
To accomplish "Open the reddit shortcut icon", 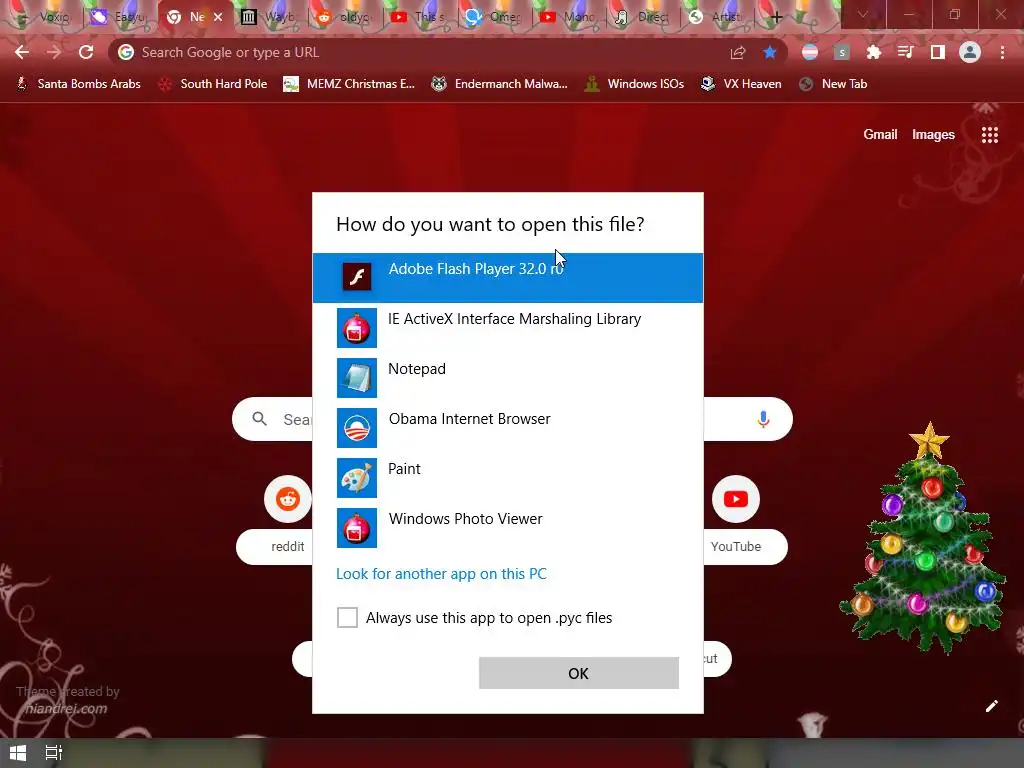I will click(x=287, y=499).
